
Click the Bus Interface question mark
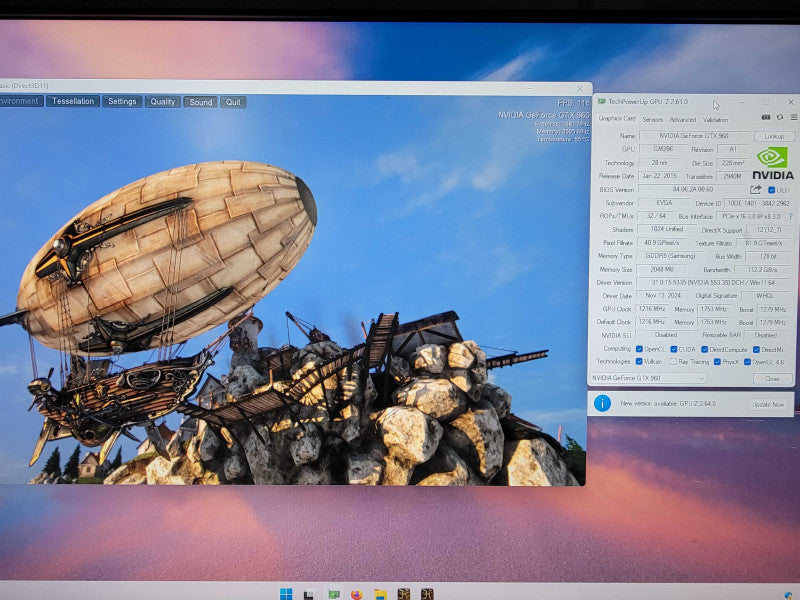(790, 217)
